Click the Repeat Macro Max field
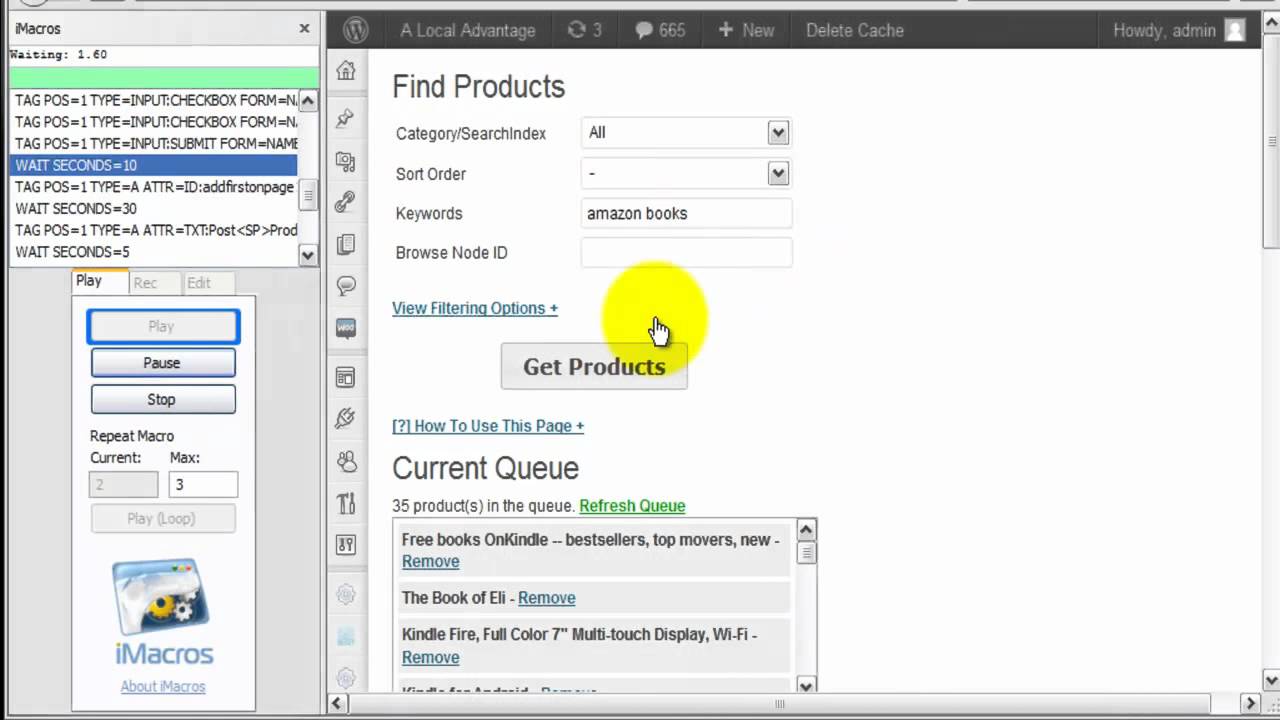The image size is (1280, 720). coord(203,484)
